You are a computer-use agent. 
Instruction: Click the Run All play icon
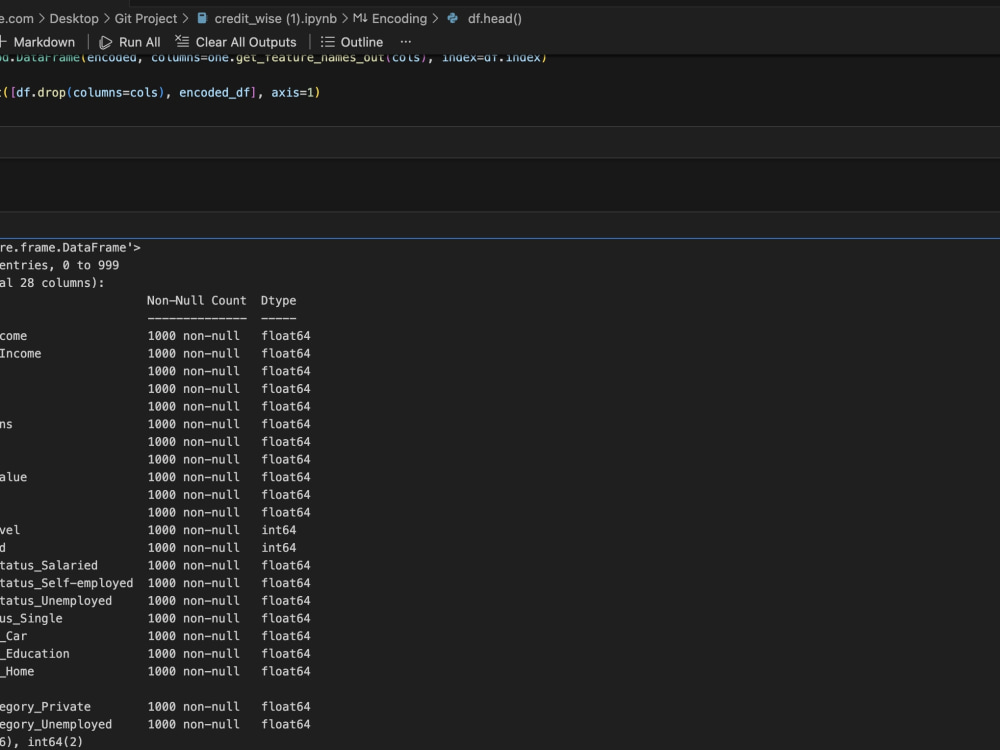[106, 42]
